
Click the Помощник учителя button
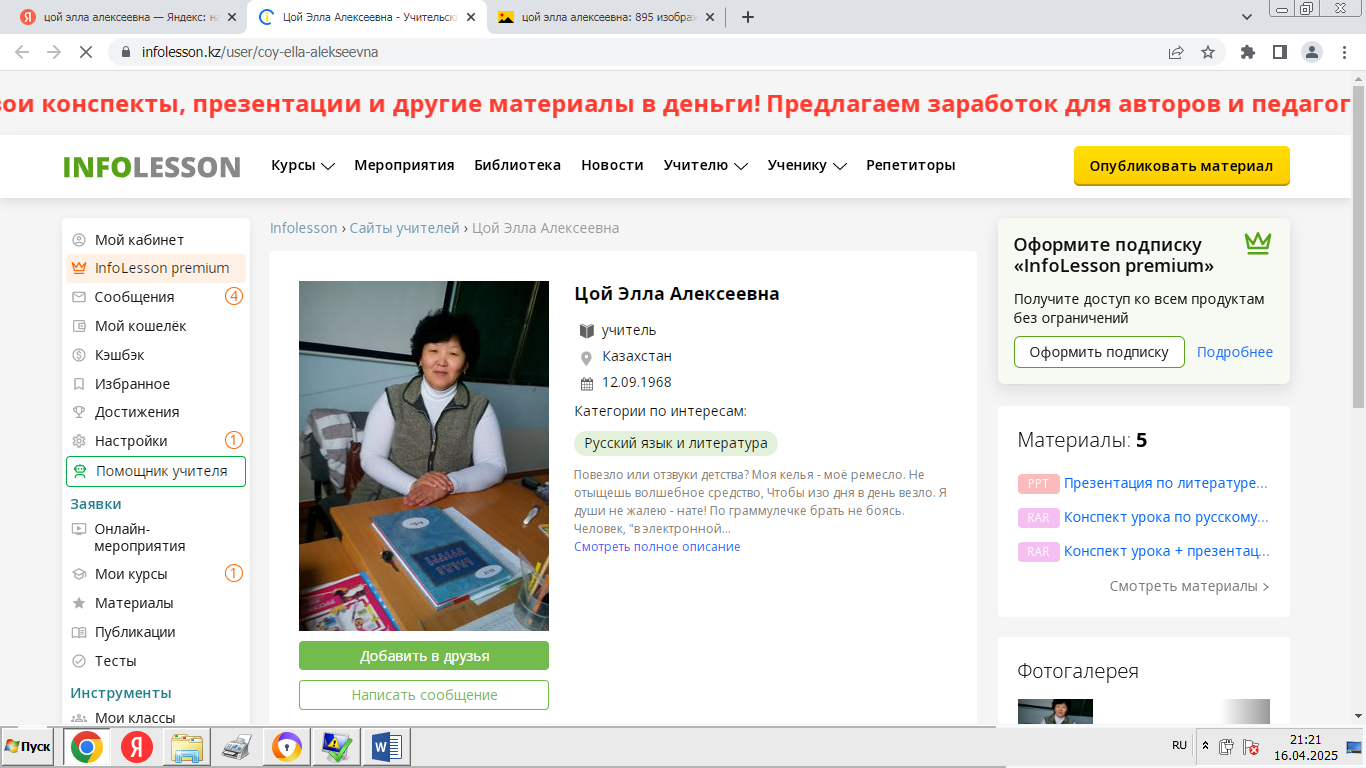point(156,471)
